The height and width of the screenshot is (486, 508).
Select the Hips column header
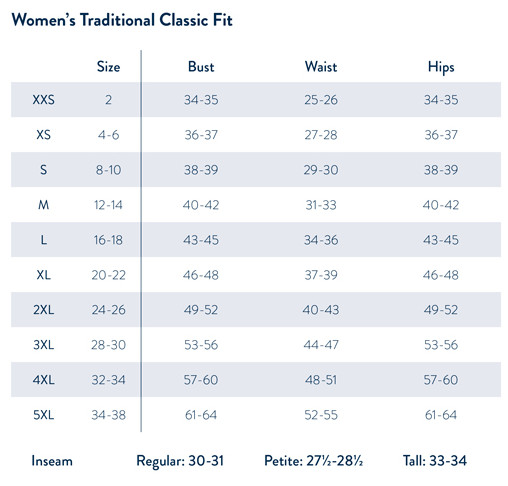441,67
